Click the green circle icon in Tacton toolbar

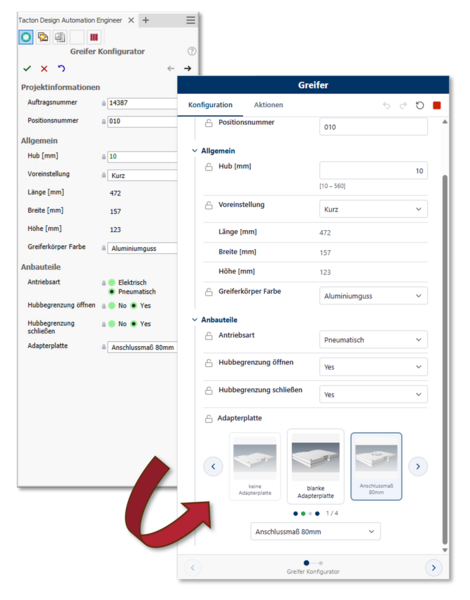26,37
